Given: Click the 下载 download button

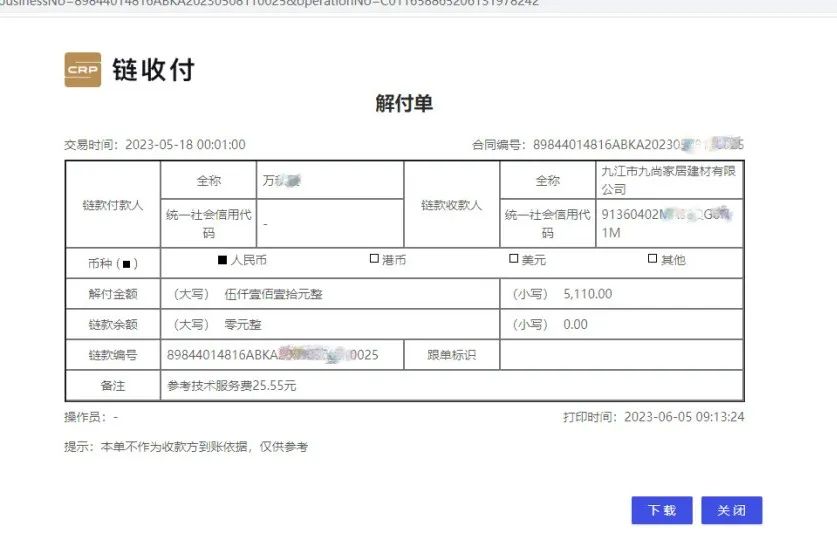Looking at the screenshot, I should coord(662,510).
